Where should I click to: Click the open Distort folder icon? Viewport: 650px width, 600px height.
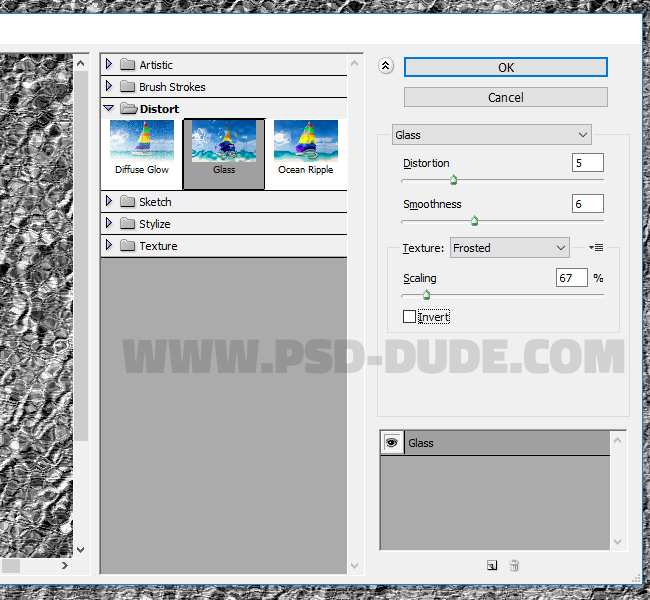click(x=129, y=109)
